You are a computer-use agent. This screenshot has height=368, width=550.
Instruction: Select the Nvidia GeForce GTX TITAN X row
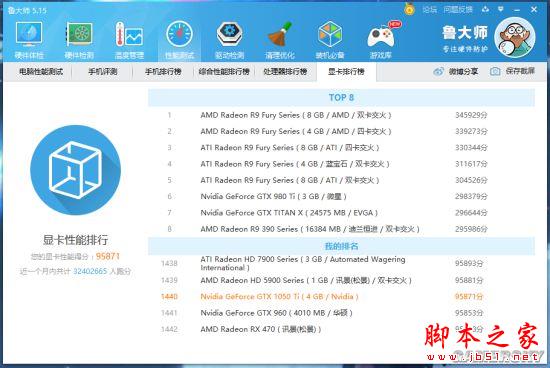[x=341, y=213]
